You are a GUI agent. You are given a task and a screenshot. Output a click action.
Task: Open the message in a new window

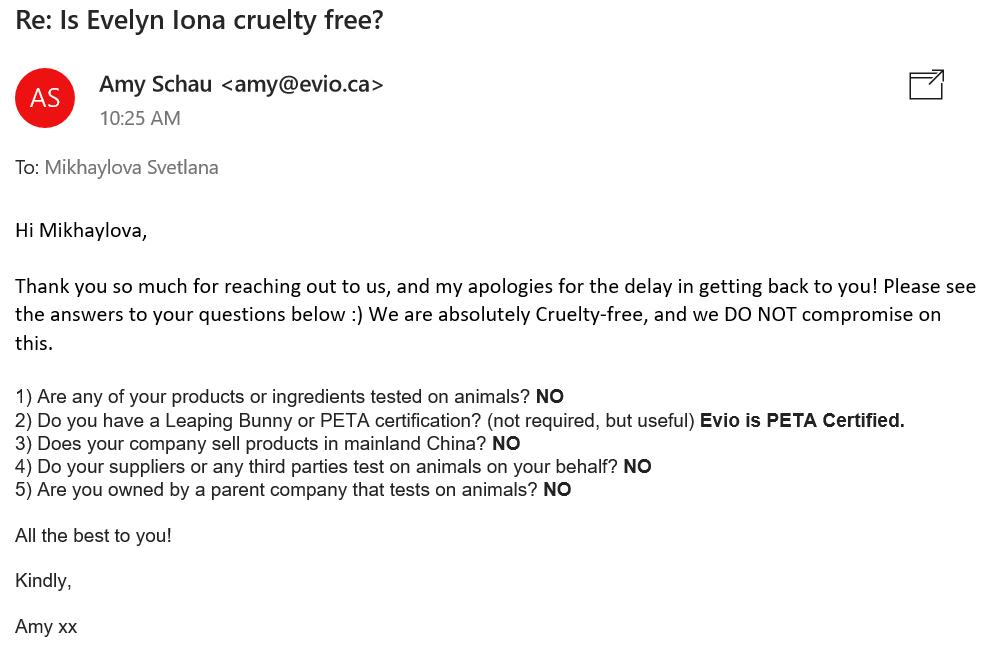(x=927, y=85)
